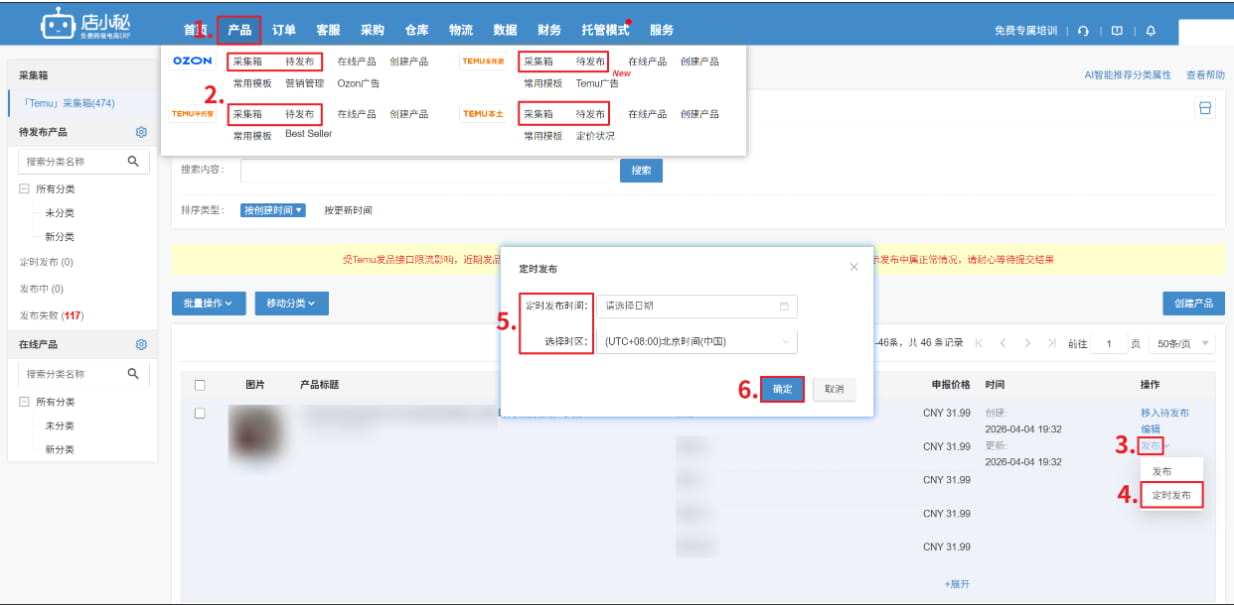Click magnifier in 待发布产品 category search
Image resolution: width=1234 pixels, height=605 pixels.
coord(133,161)
